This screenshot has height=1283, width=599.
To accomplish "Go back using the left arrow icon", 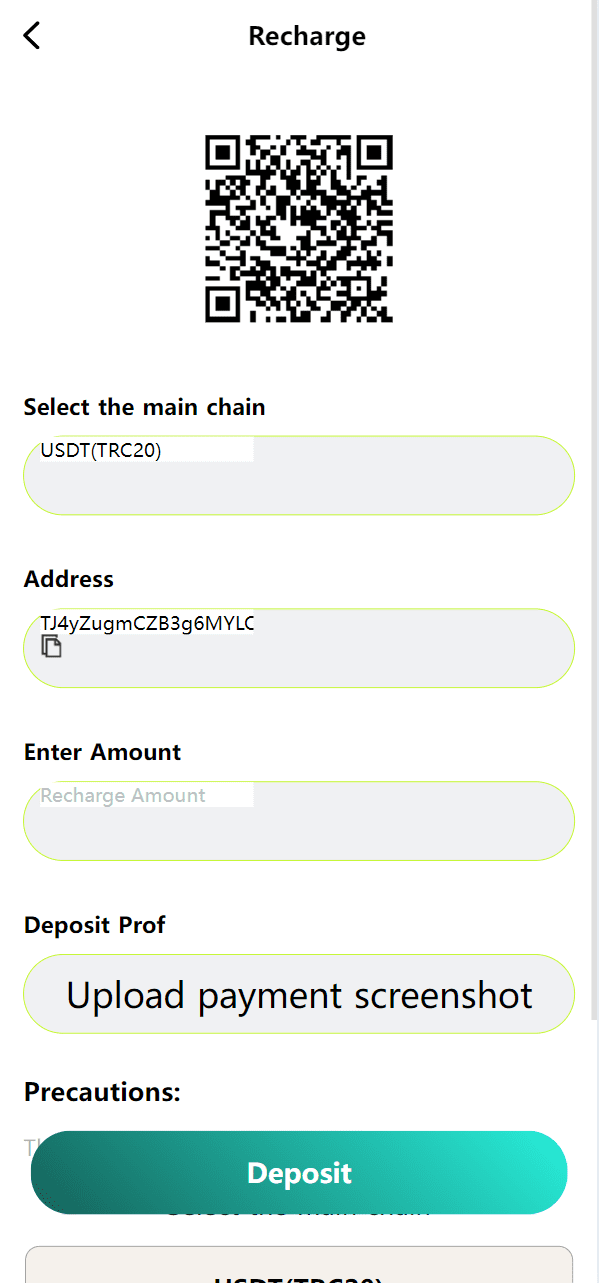I will [x=32, y=36].
